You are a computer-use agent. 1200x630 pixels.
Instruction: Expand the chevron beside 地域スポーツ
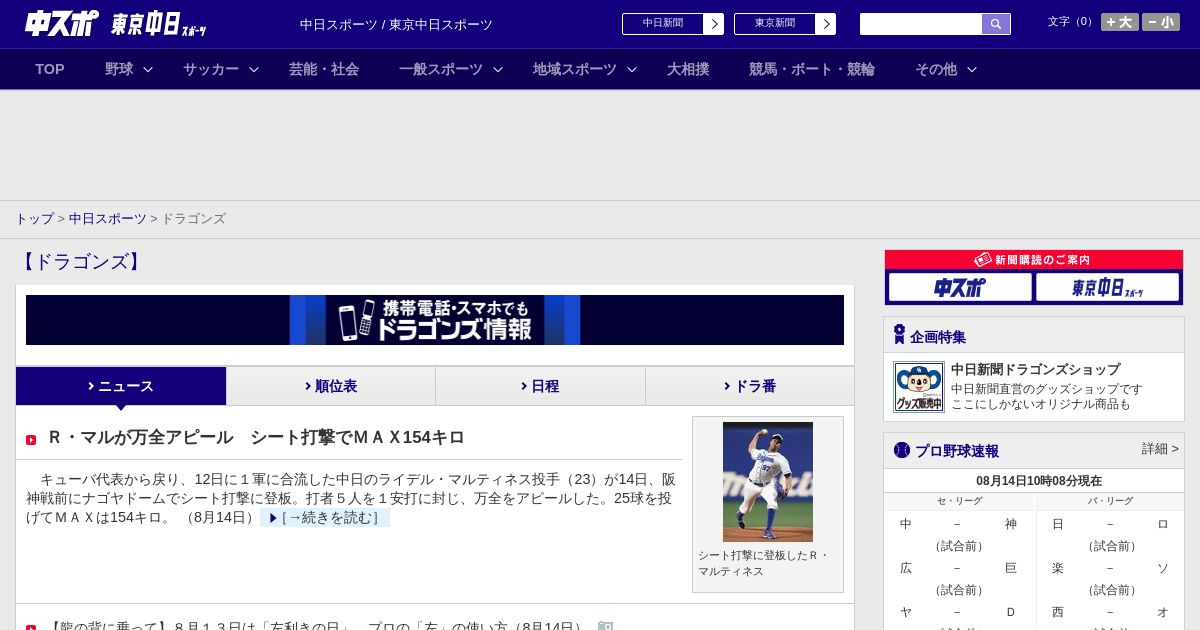click(632, 69)
